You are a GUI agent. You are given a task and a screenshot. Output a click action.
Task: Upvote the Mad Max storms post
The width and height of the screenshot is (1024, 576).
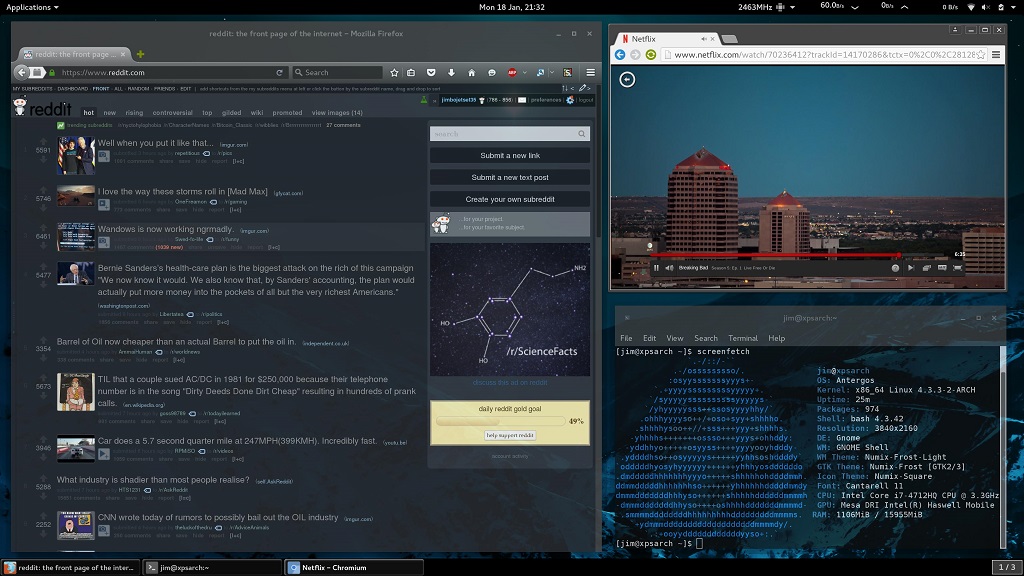click(43, 190)
